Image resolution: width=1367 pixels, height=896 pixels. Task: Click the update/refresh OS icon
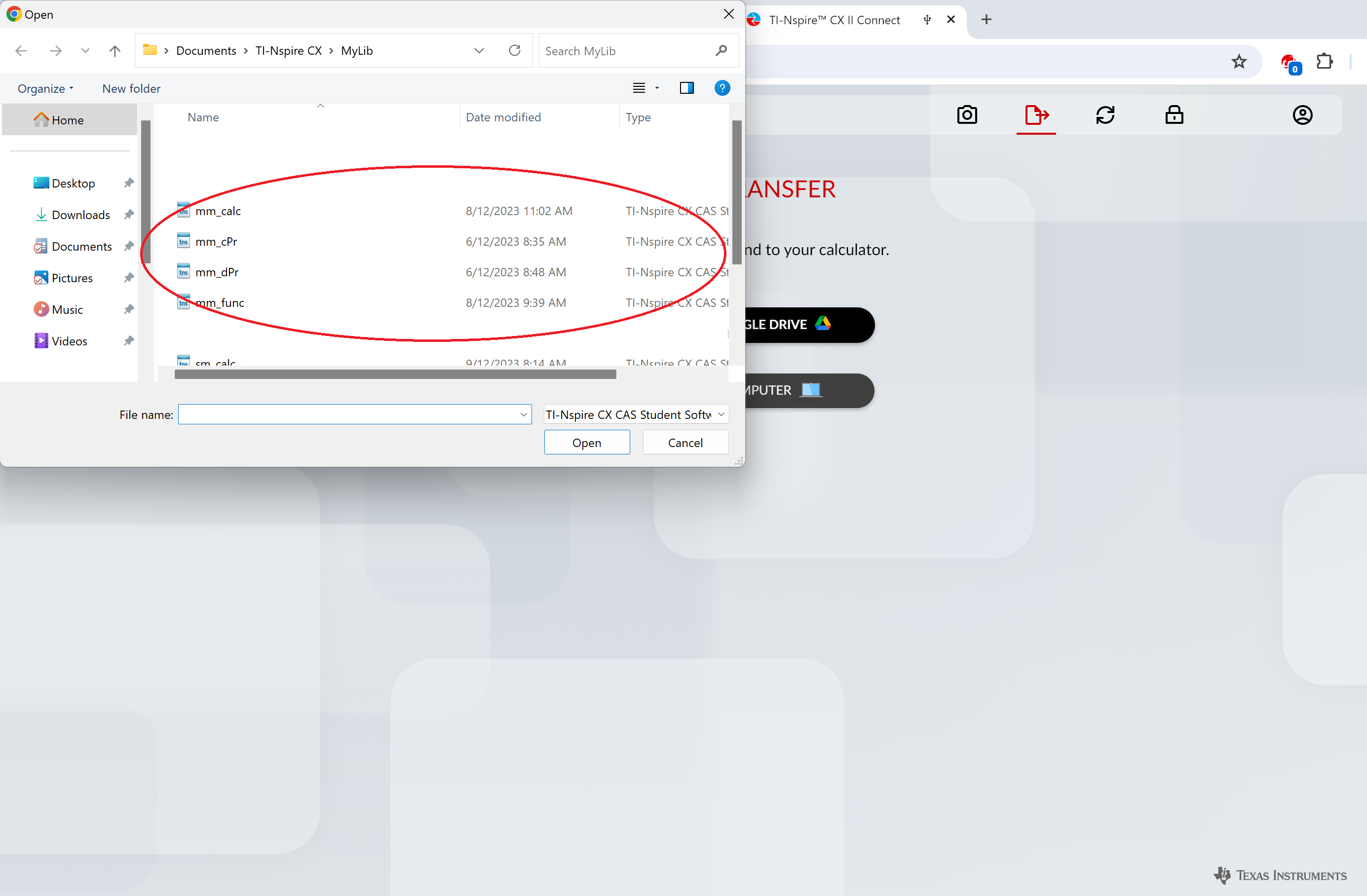coord(1105,115)
